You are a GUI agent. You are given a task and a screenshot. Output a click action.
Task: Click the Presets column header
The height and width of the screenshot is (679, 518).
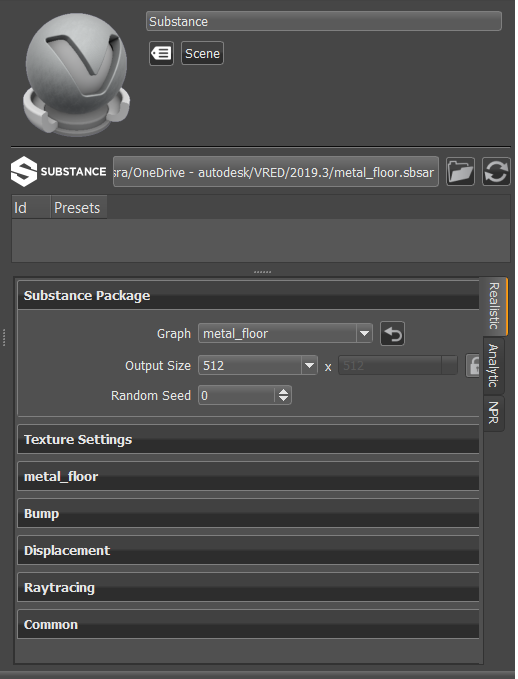pos(79,207)
